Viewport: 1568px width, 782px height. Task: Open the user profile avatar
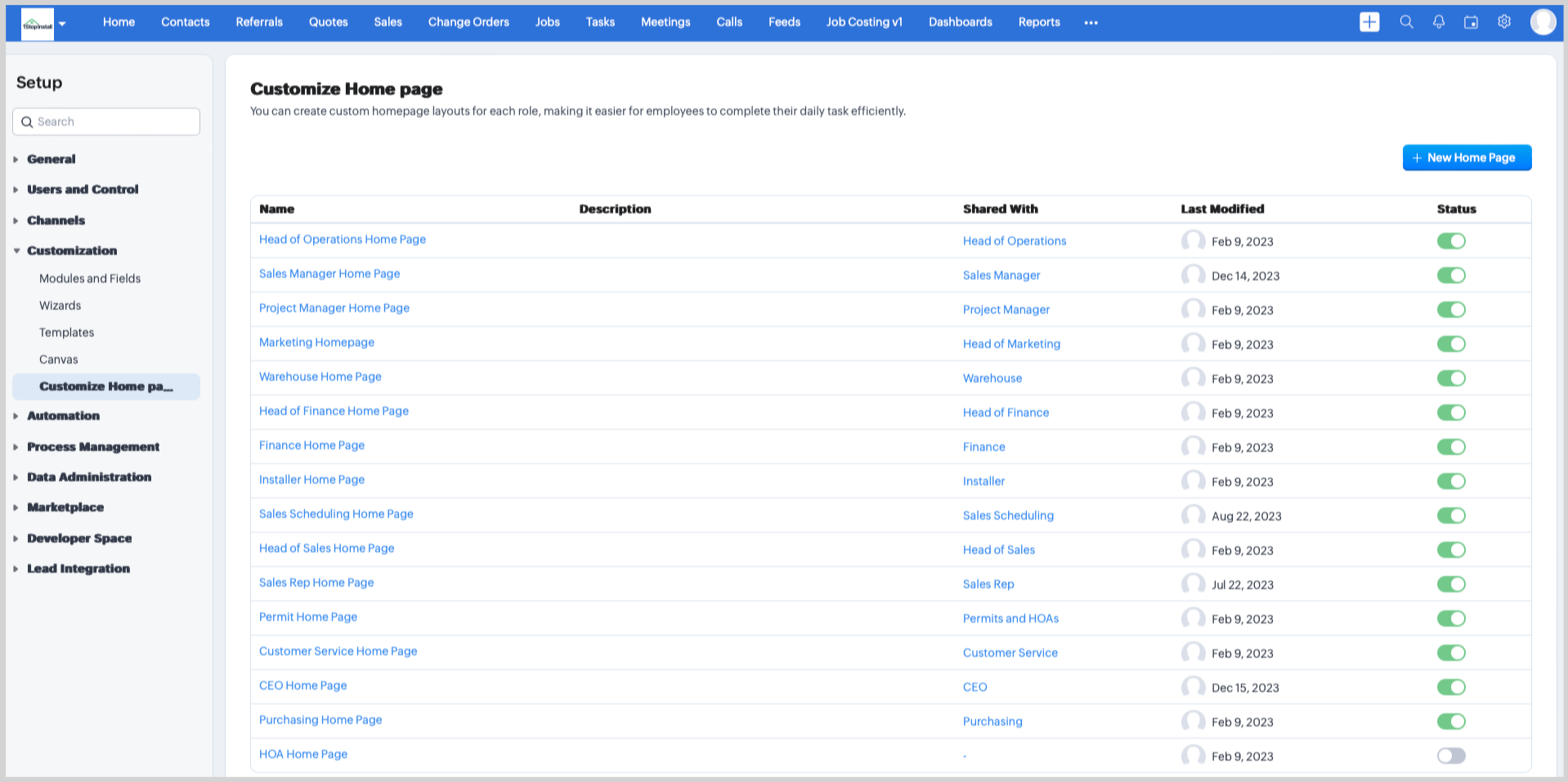(x=1543, y=22)
